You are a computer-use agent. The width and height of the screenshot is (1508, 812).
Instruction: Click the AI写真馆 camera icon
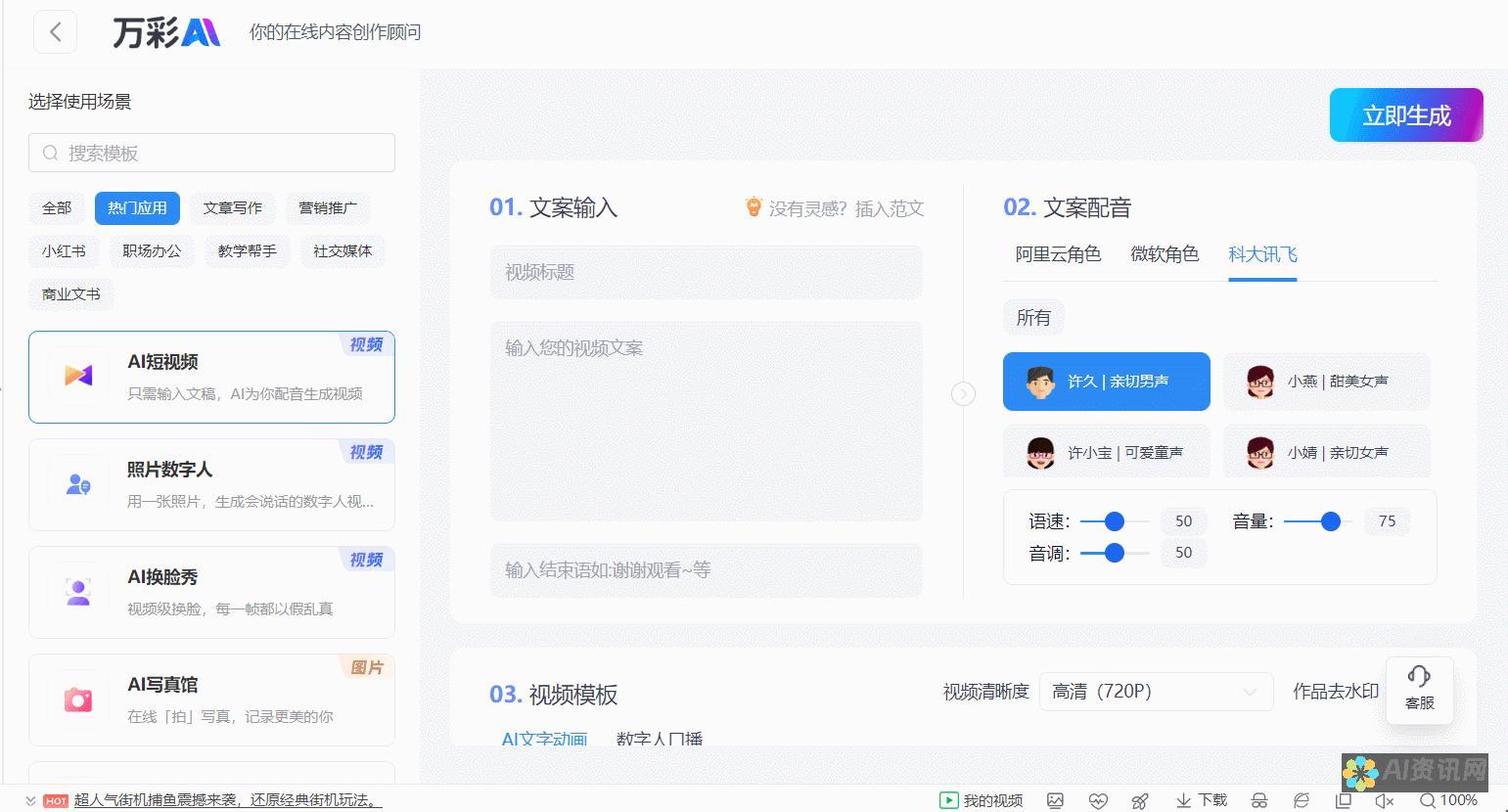pyautogui.click(x=78, y=699)
